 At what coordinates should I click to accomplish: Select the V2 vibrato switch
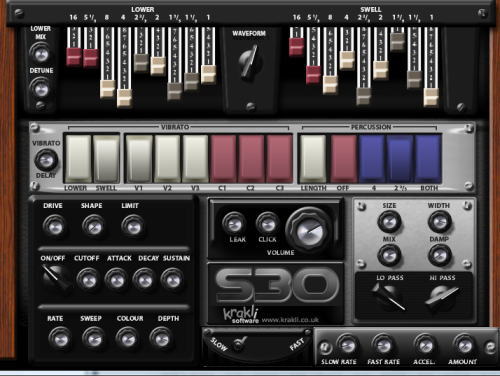click(167, 159)
